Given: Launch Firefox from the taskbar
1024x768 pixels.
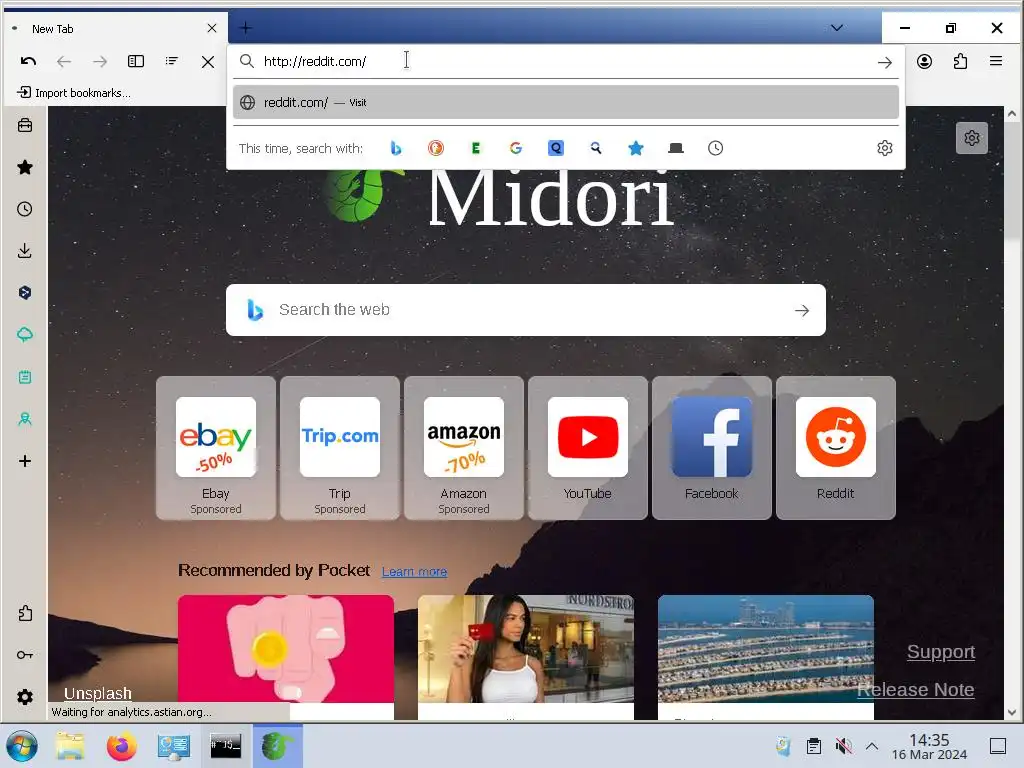Looking at the screenshot, I should tap(121, 746).
